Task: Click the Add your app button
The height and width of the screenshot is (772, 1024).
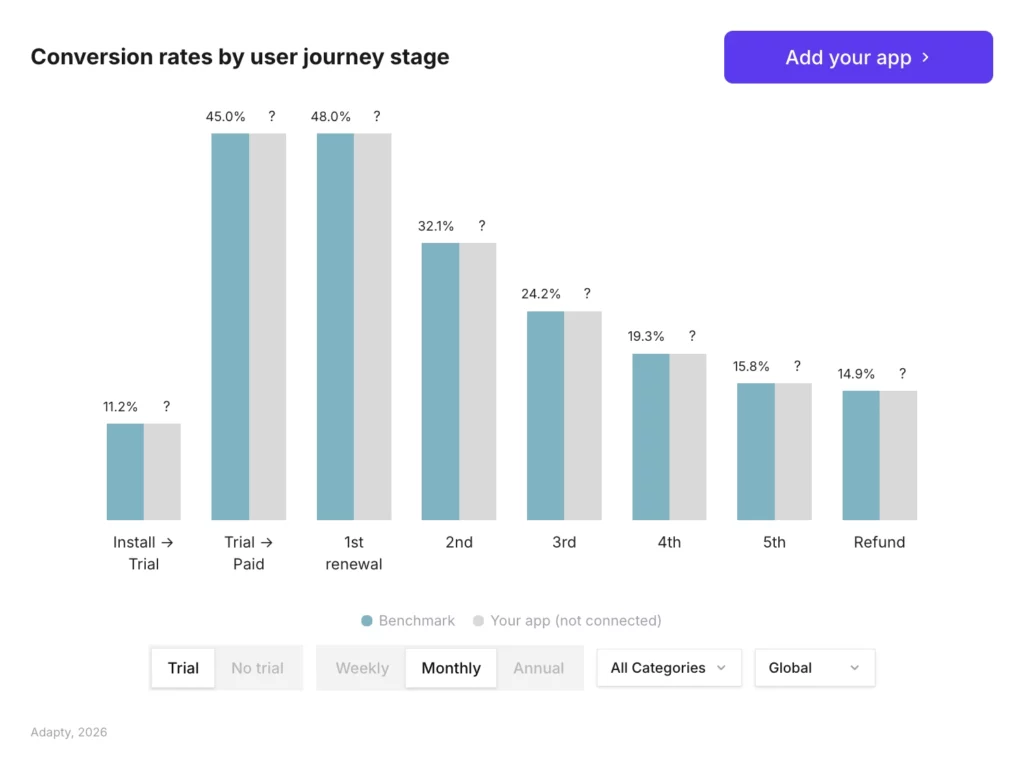Action: coord(857,57)
